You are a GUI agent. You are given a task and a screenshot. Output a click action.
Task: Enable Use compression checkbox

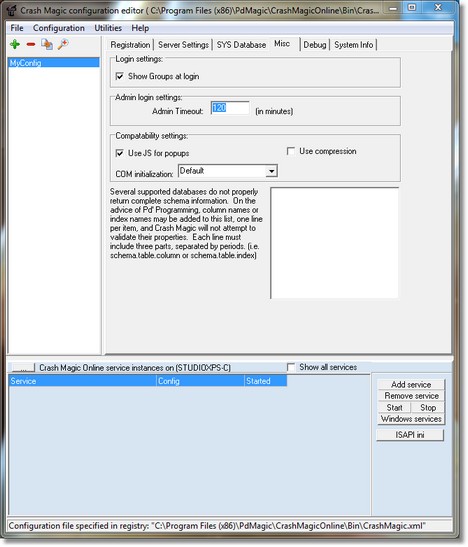point(290,151)
